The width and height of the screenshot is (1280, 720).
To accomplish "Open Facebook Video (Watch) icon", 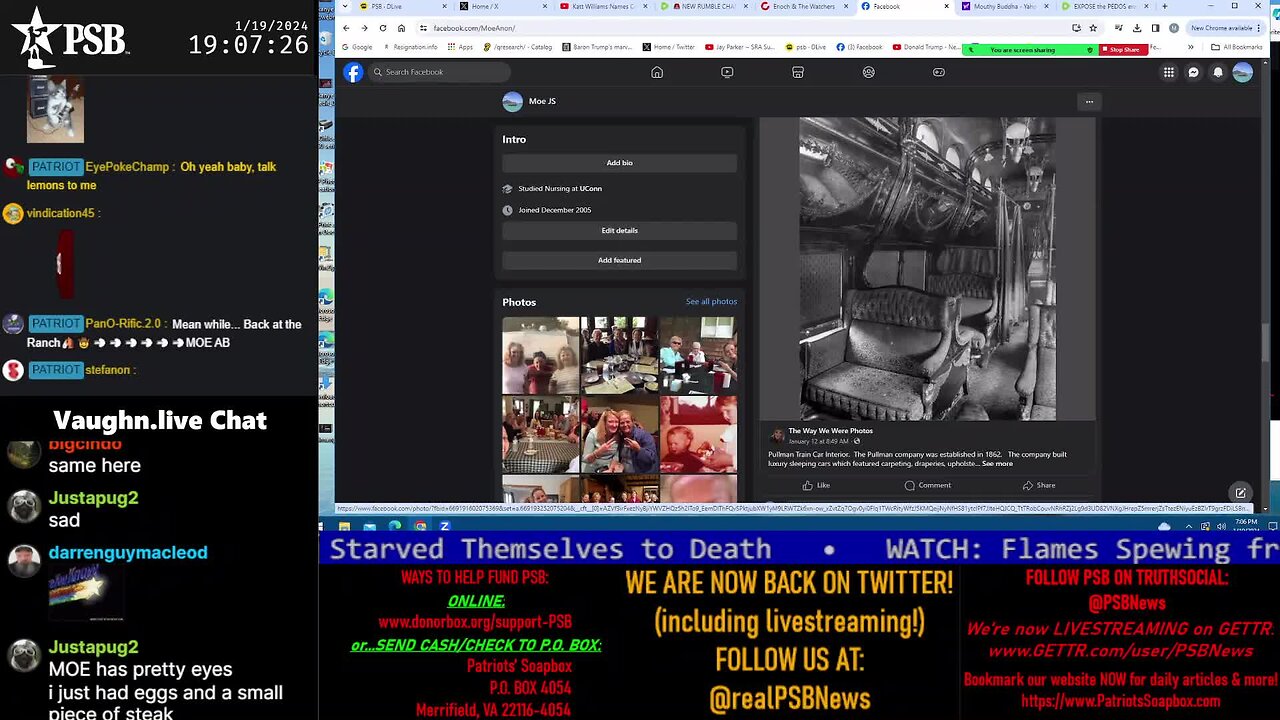I will pos(727,72).
